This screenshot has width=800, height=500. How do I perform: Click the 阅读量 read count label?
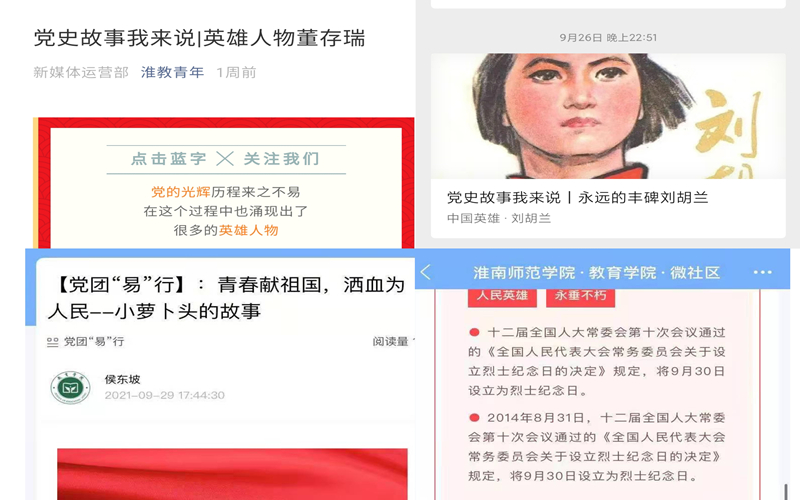[393, 341]
